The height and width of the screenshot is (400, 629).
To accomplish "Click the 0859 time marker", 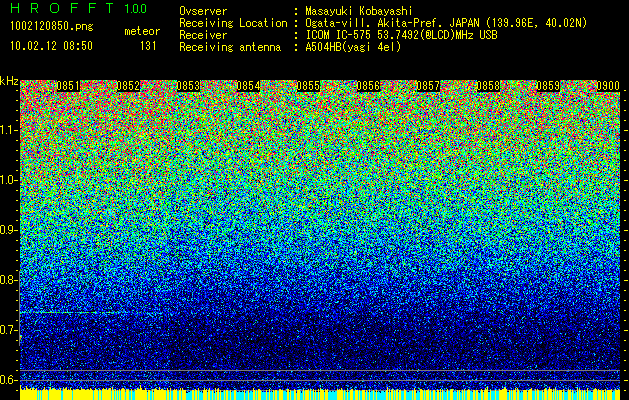I will (x=548, y=86).
